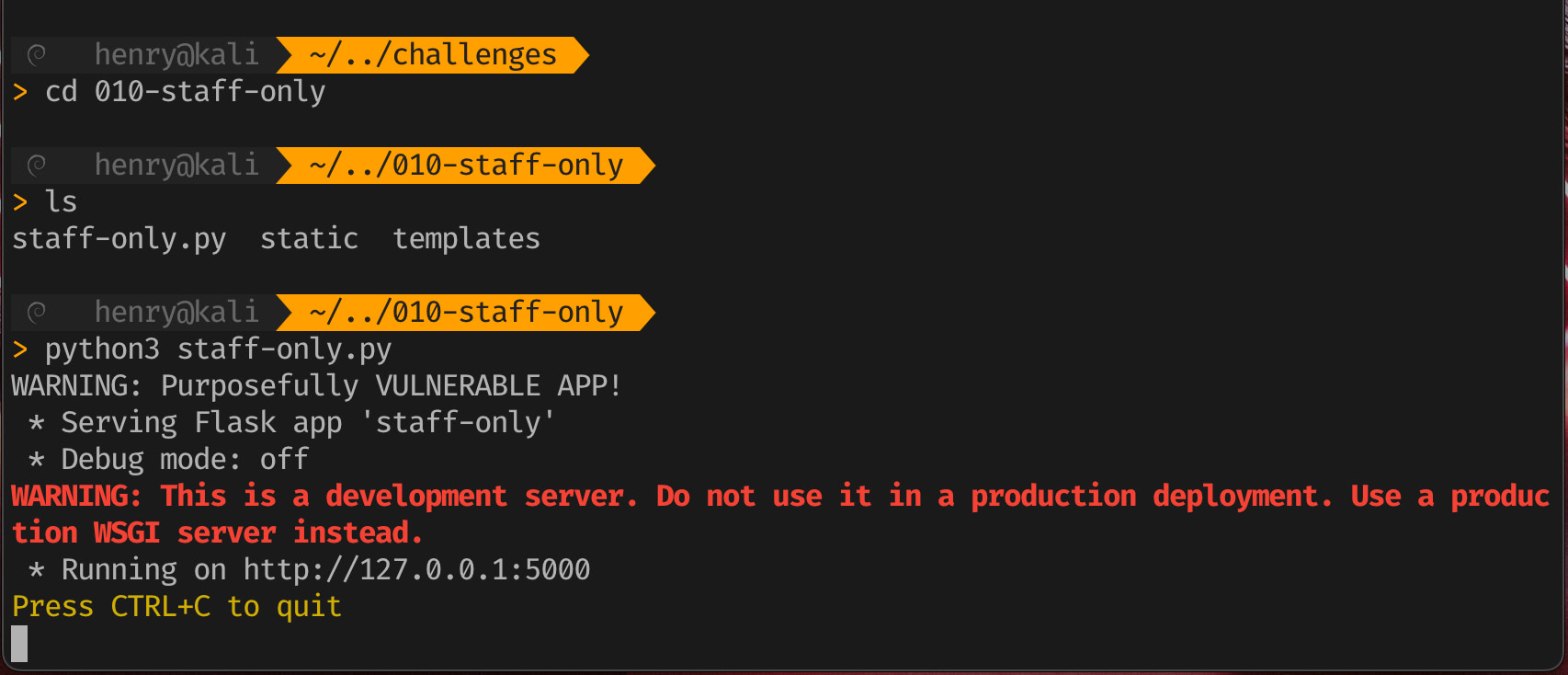The image size is (1568, 675).
Task: Select the static directory name
Action: pyautogui.click(x=309, y=239)
